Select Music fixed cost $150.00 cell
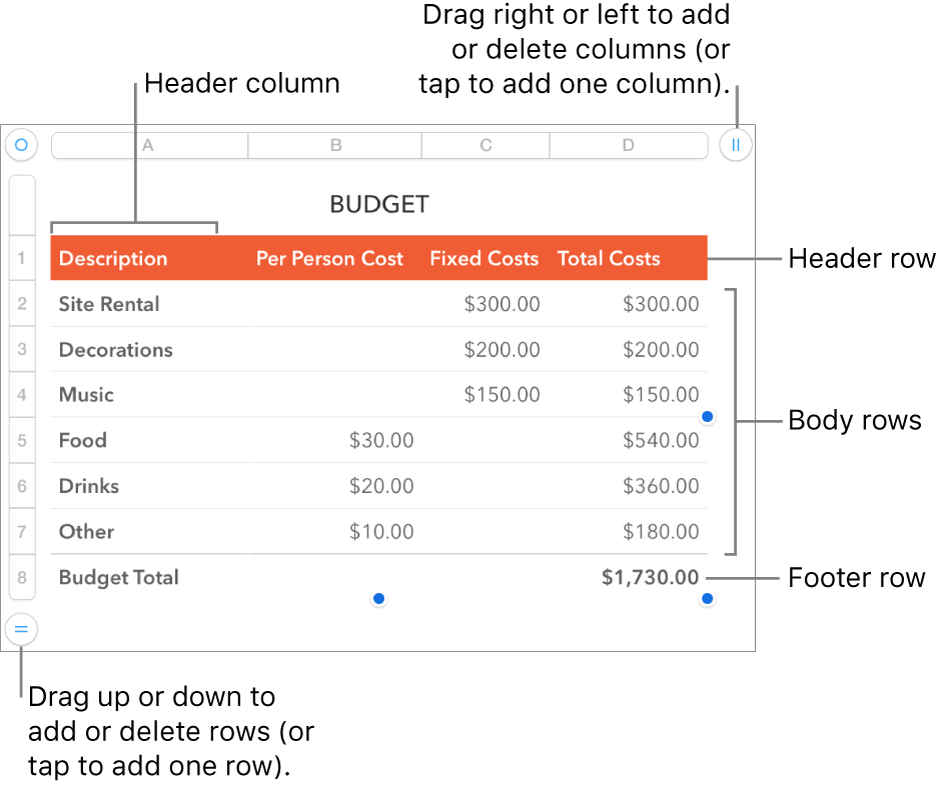Viewport: 947px width, 787px height. click(486, 394)
